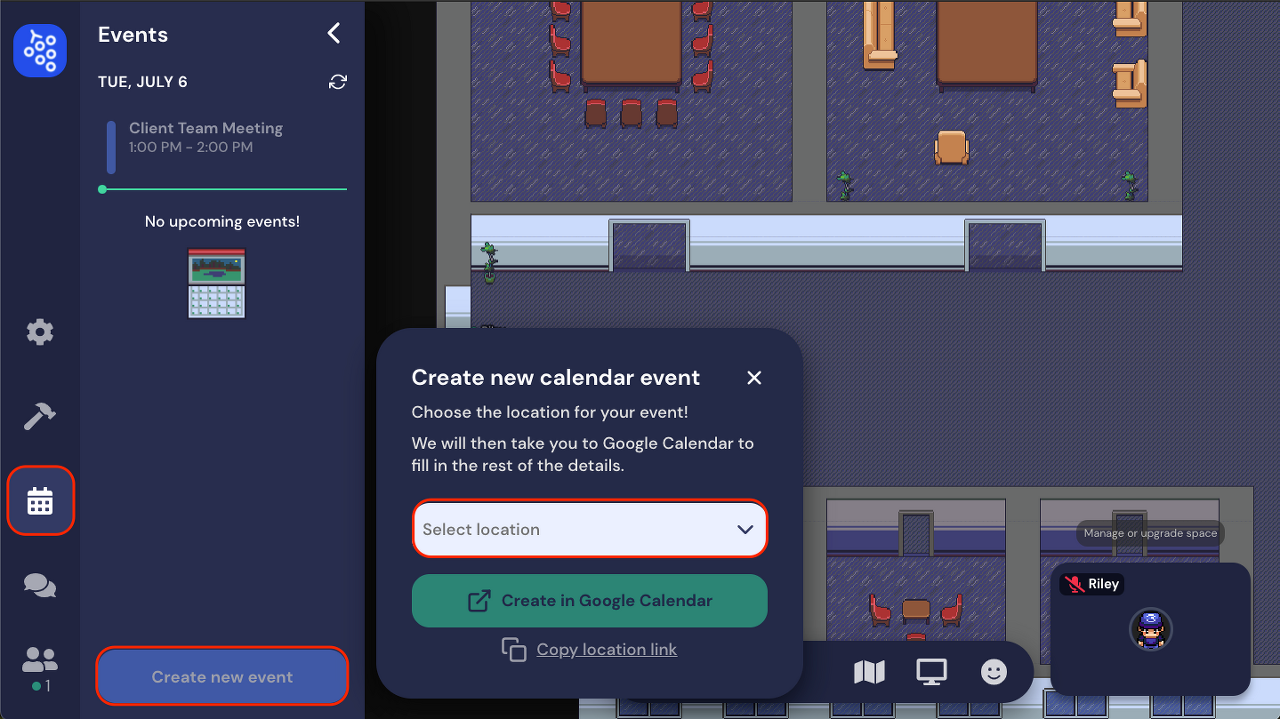Open the Settings gear icon
Viewport: 1280px width, 719px height.
[40, 332]
